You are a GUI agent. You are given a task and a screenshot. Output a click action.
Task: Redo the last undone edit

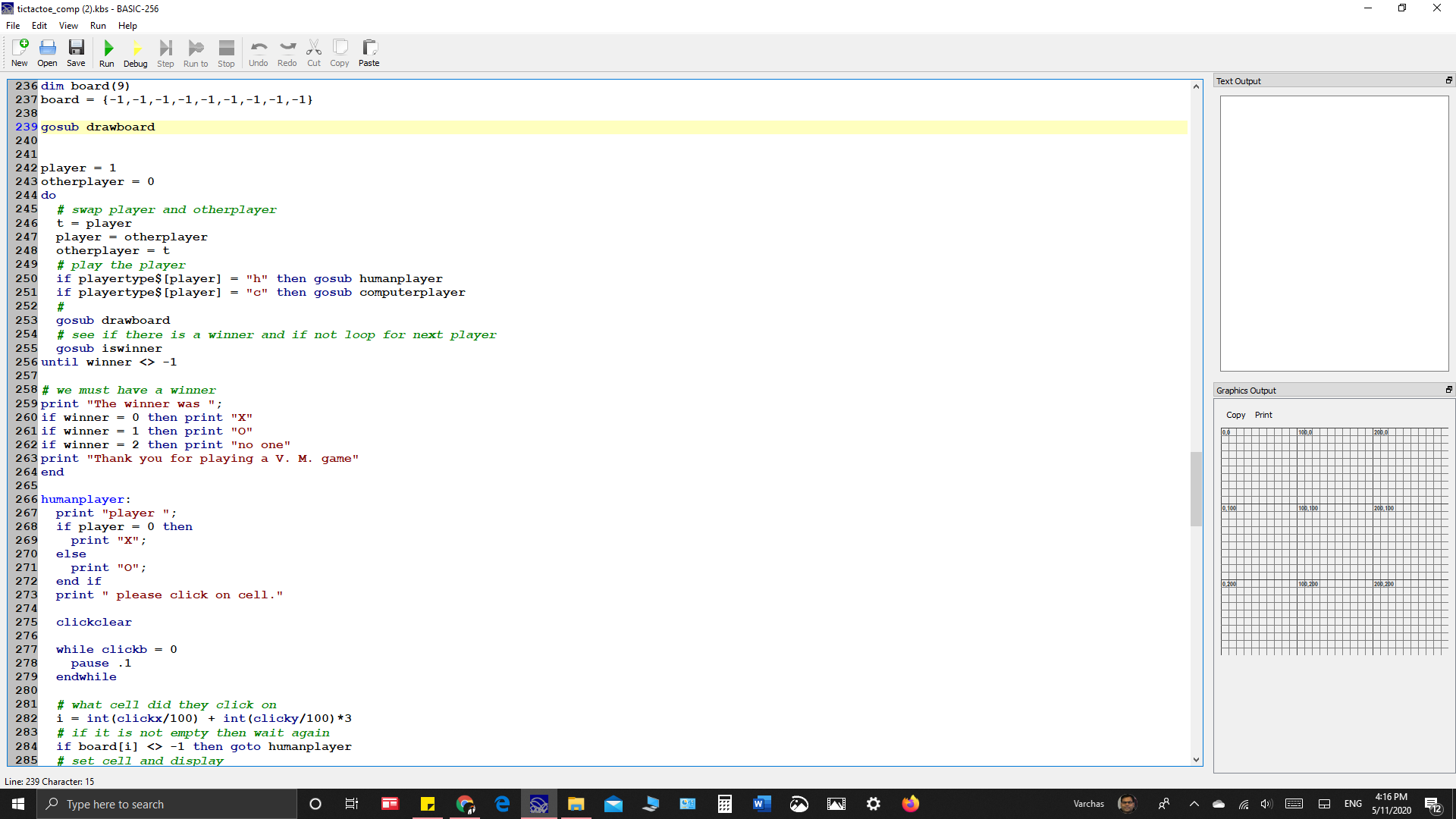287,53
